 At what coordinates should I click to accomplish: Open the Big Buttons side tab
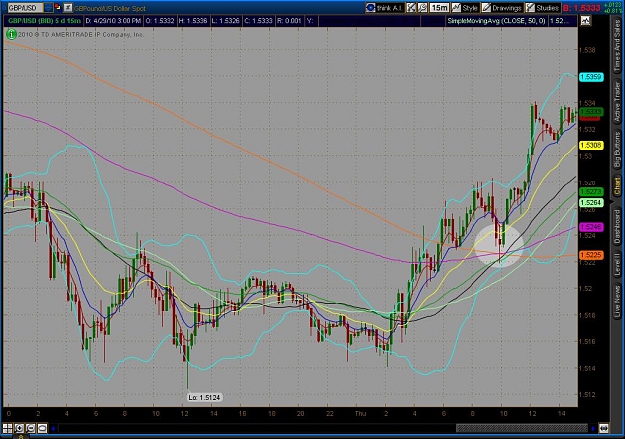617,150
